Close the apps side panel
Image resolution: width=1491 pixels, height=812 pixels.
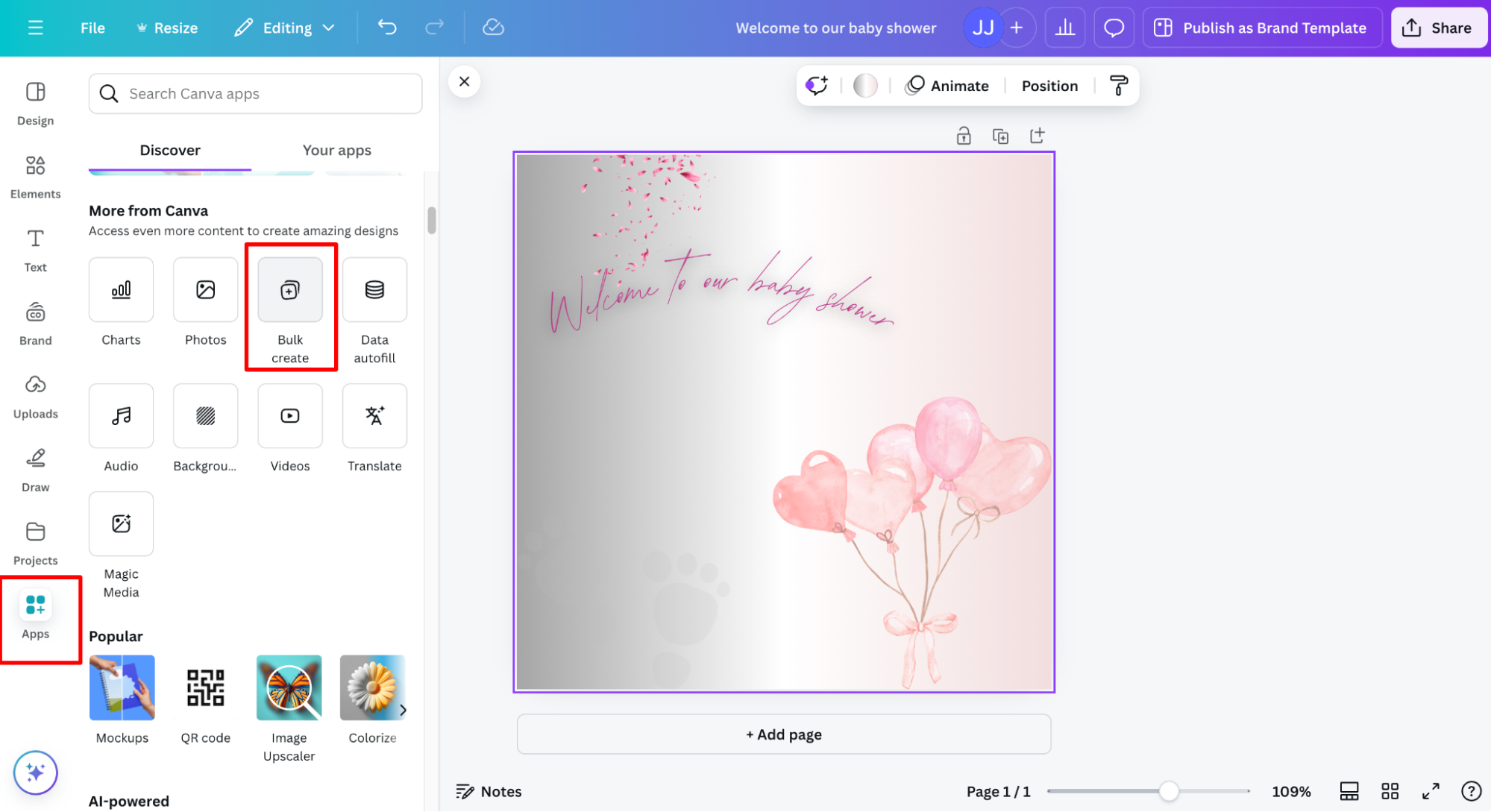click(464, 81)
